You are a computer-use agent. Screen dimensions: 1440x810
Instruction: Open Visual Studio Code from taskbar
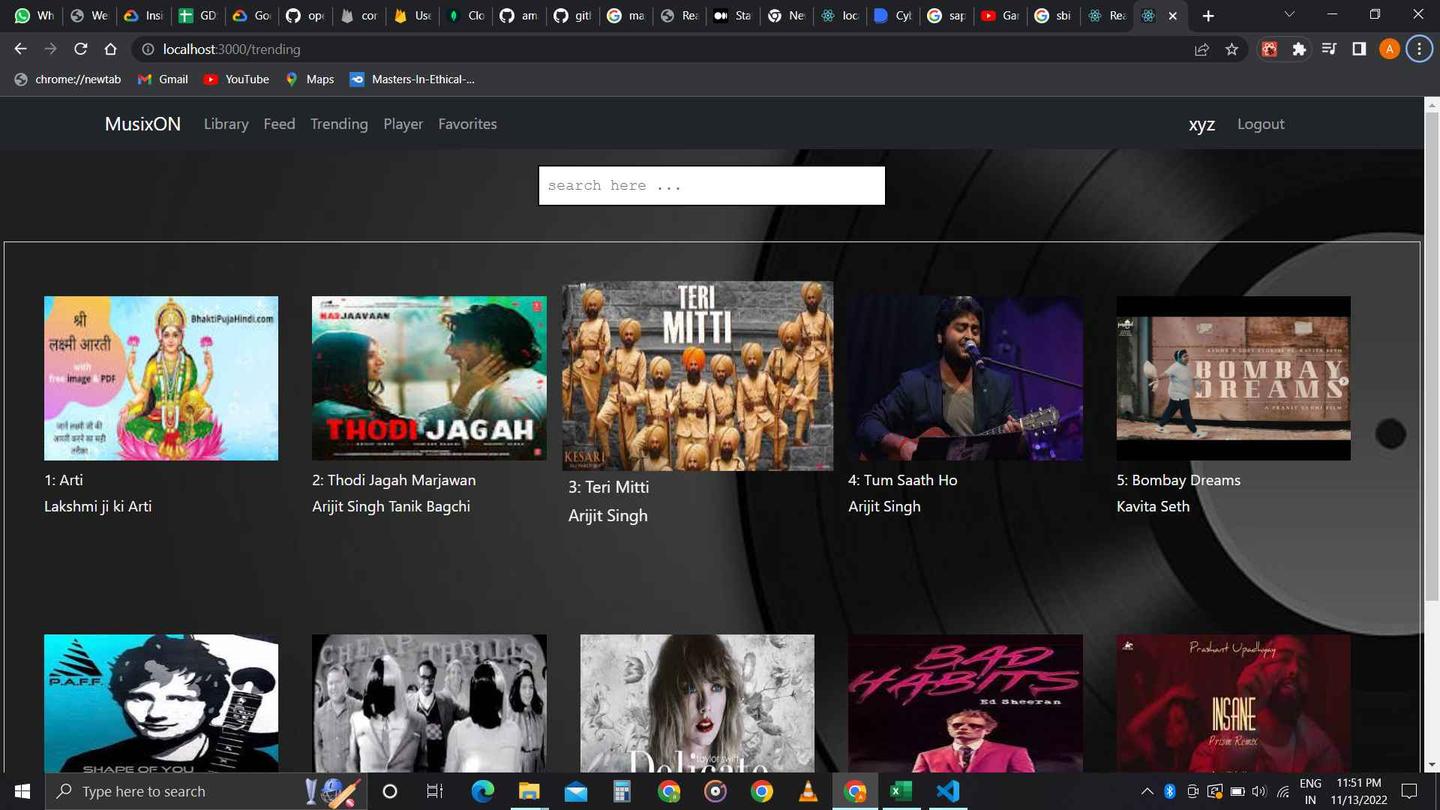(947, 791)
